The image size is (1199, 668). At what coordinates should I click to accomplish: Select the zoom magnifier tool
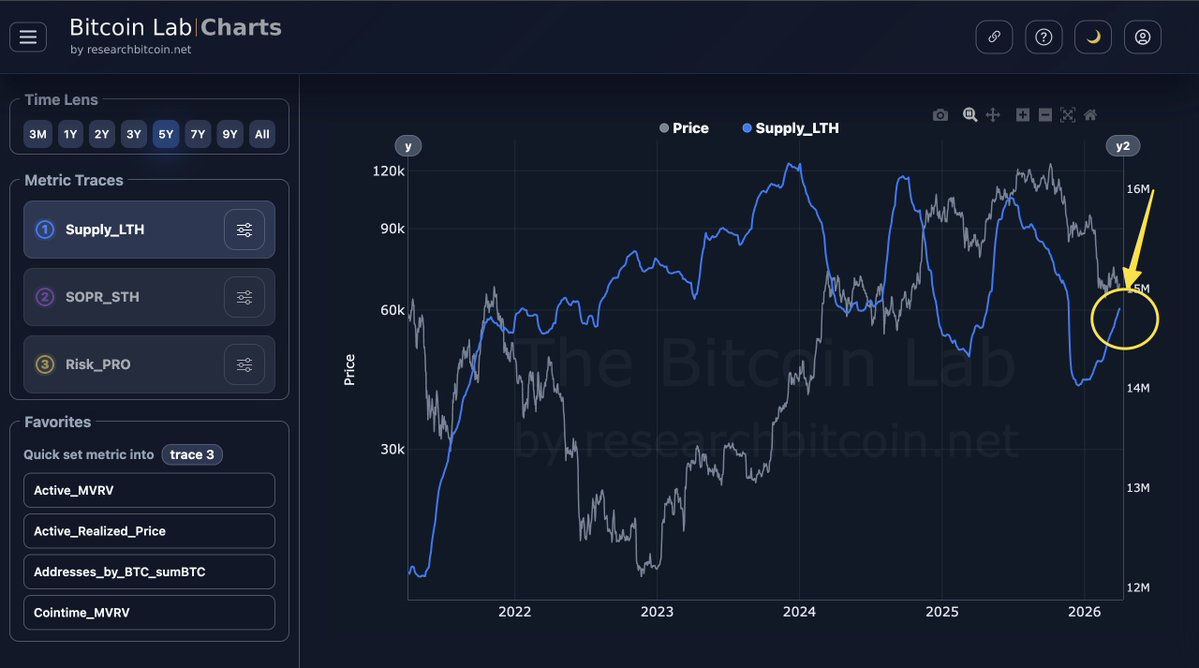tap(969, 115)
